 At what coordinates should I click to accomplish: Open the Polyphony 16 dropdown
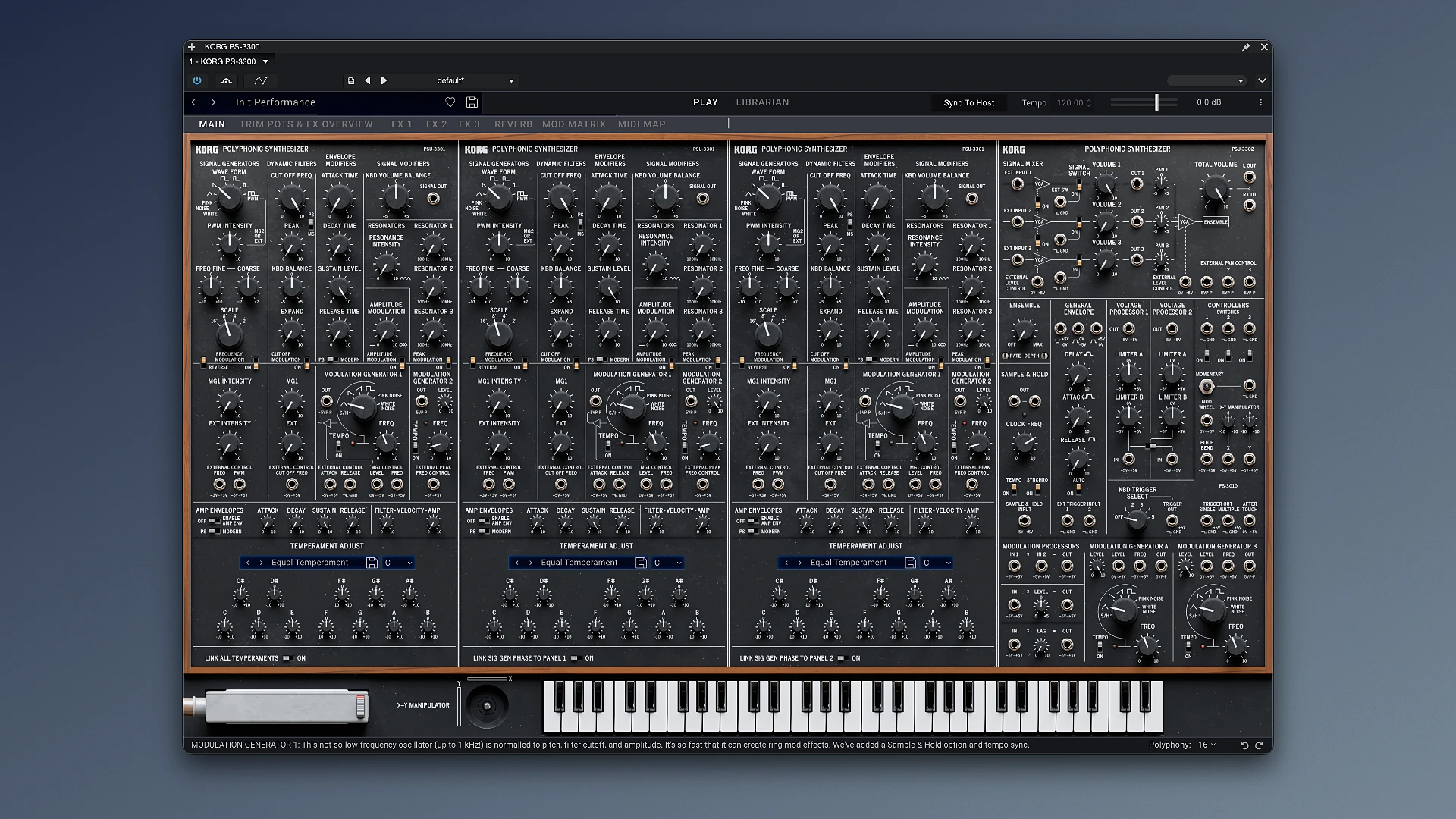click(1206, 745)
